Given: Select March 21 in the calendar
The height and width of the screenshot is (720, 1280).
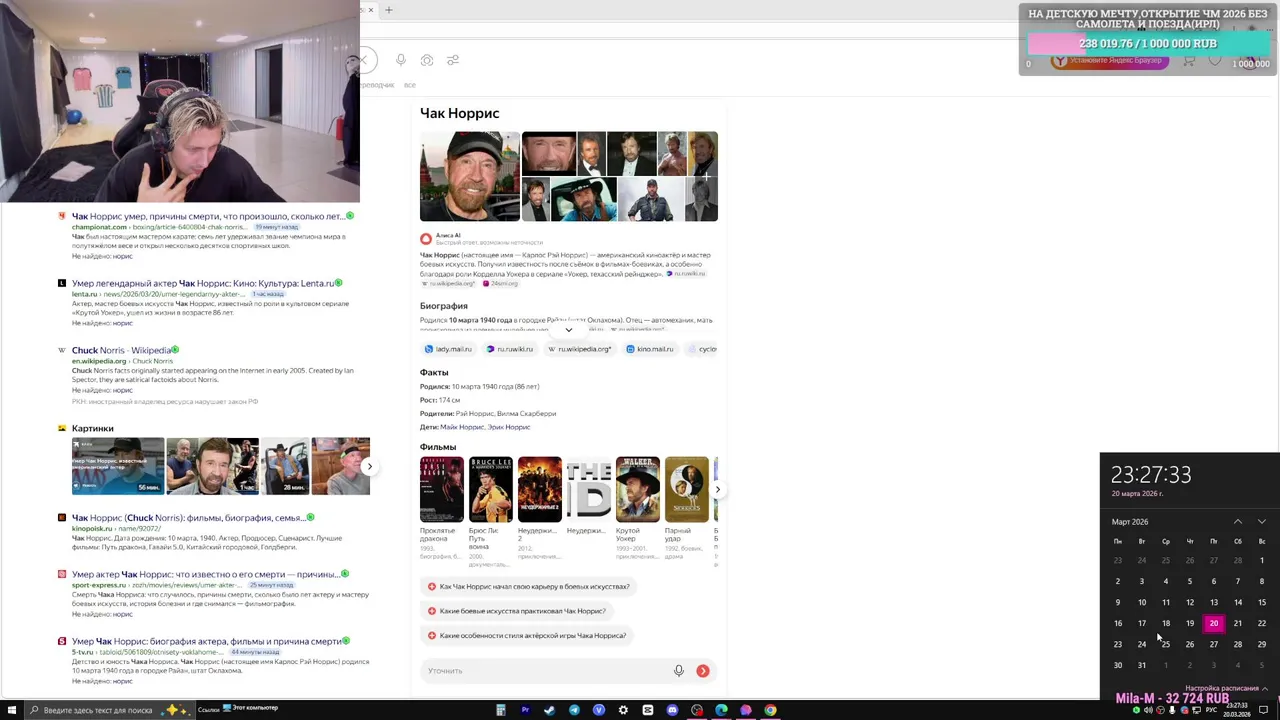Looking at the screenshot, I should pyautogui.click(x=1237, y=623).
